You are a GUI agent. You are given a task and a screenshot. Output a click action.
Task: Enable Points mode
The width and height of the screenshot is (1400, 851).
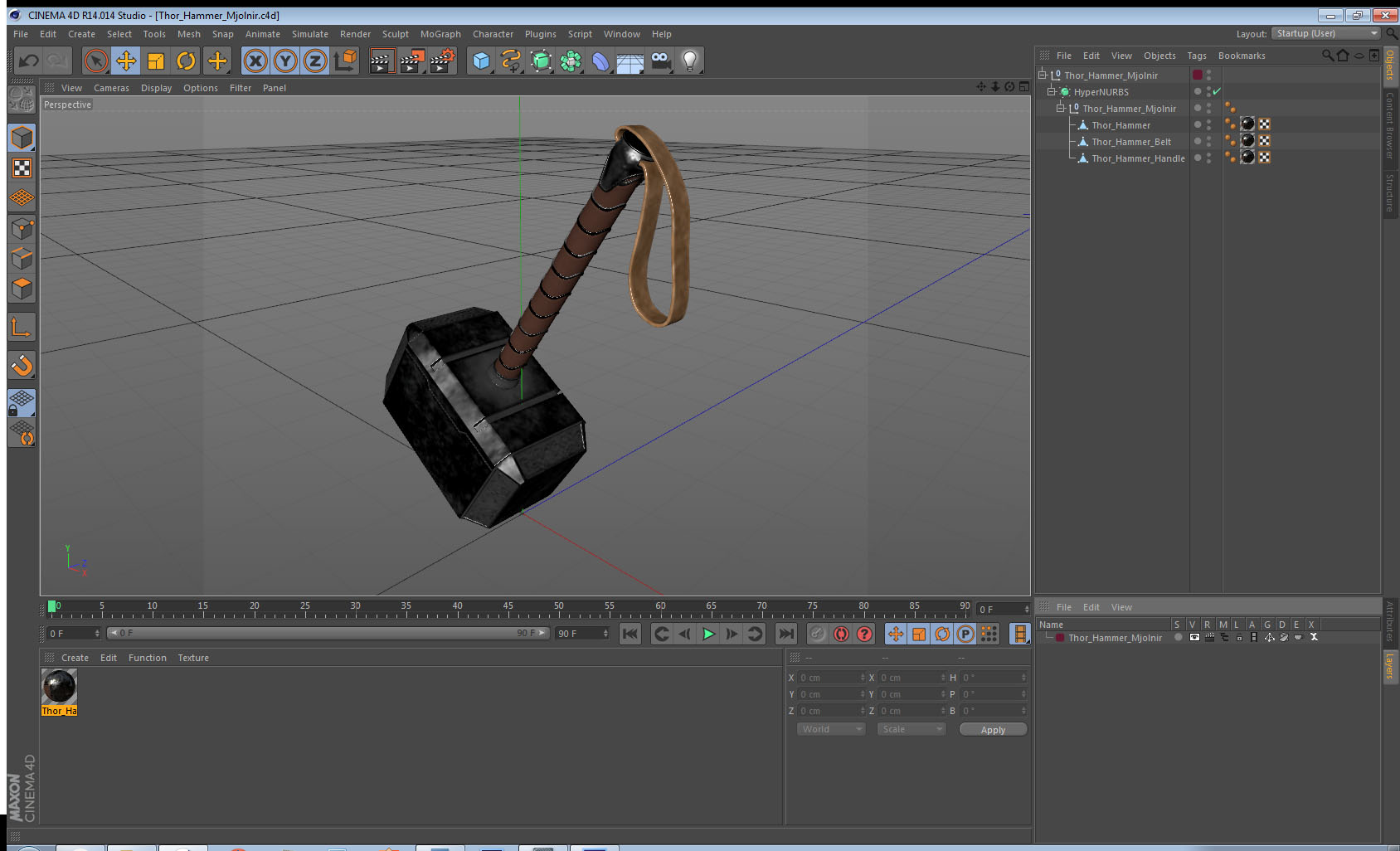[22, 228]
